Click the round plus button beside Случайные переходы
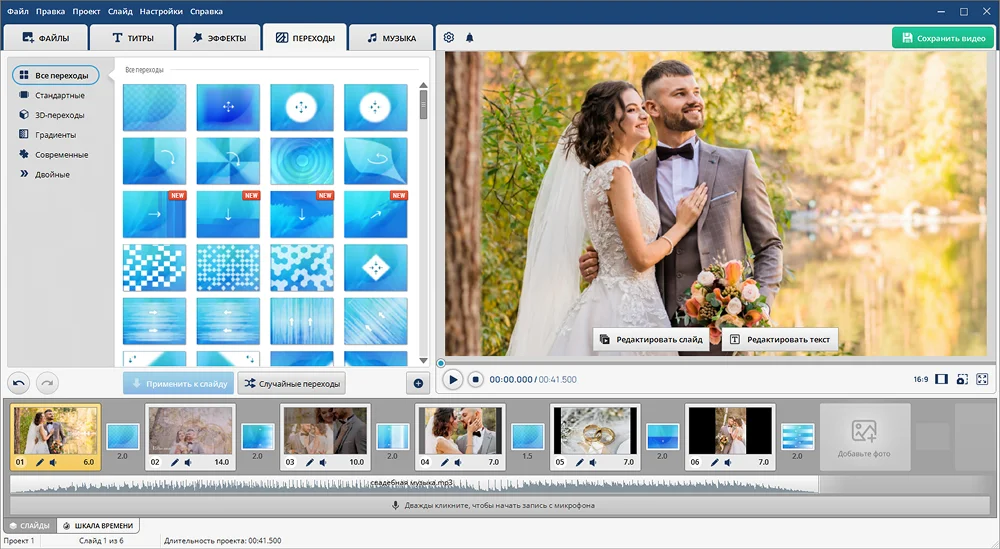 pyautogui.click(x=418, y=383)
